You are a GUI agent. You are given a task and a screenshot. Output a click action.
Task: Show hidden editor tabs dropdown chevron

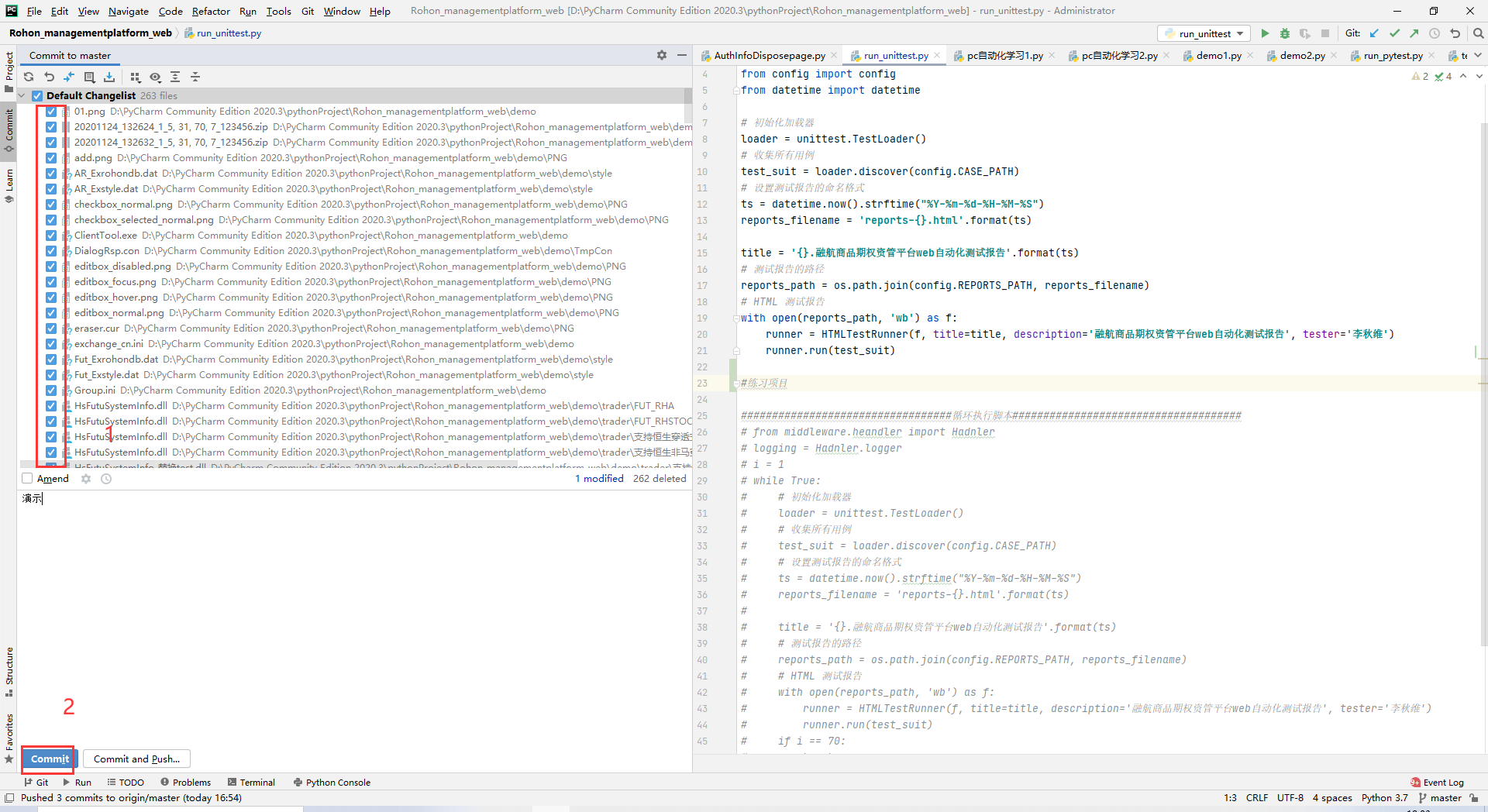(x=1478, y=55)
